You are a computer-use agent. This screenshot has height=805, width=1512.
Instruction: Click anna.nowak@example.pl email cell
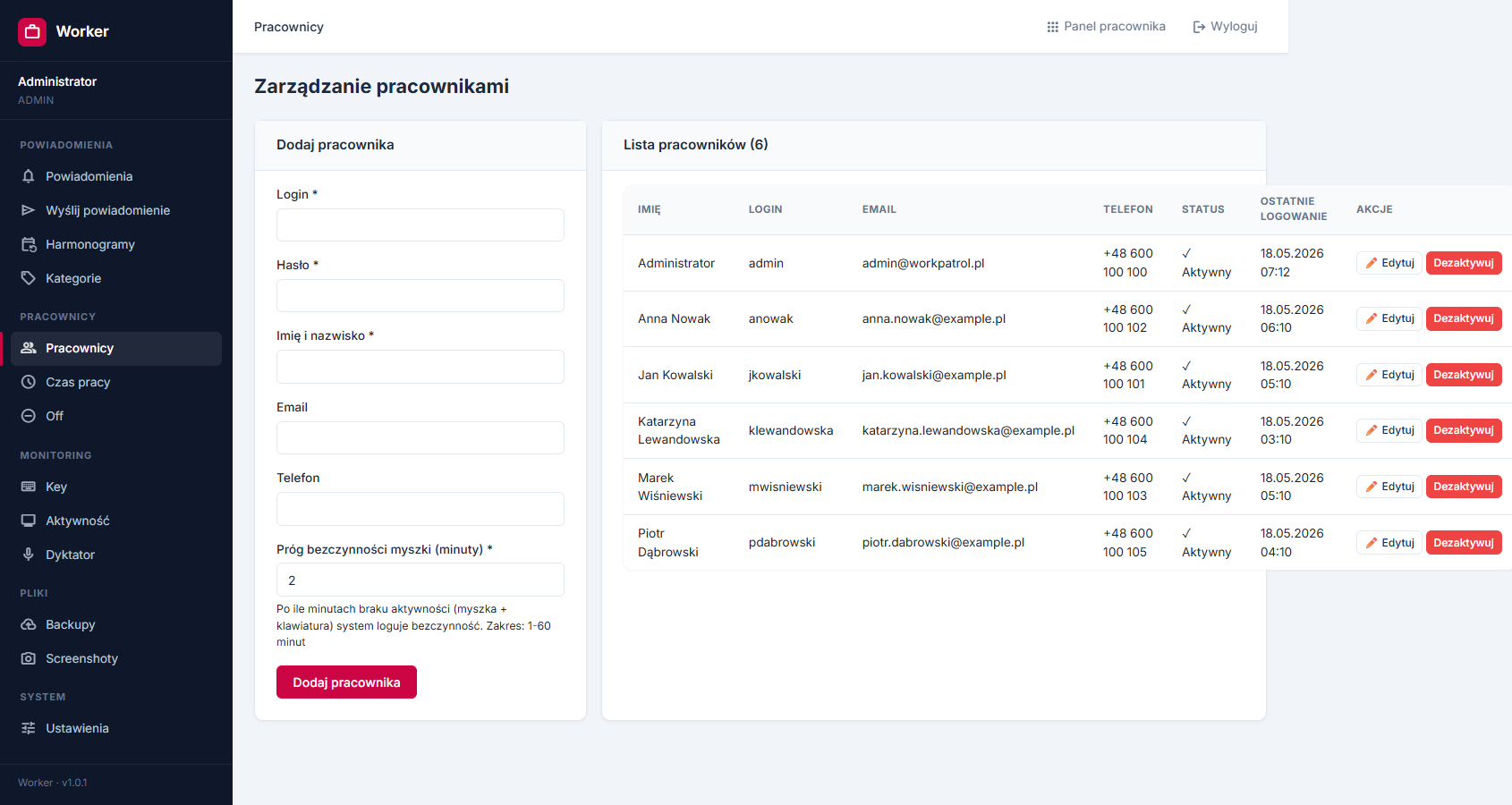[x=934, y=318]
